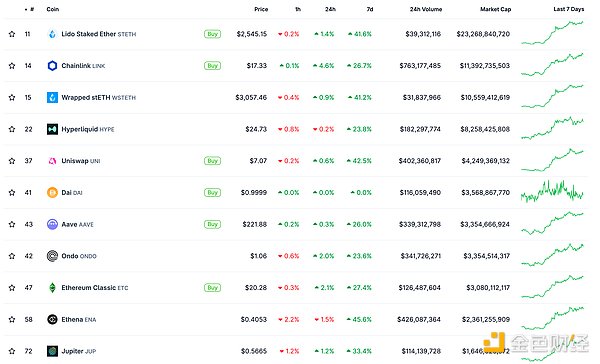Click the Hyperliquid coin logo
This screenshot has height=364, width=600.
(52, 129)
